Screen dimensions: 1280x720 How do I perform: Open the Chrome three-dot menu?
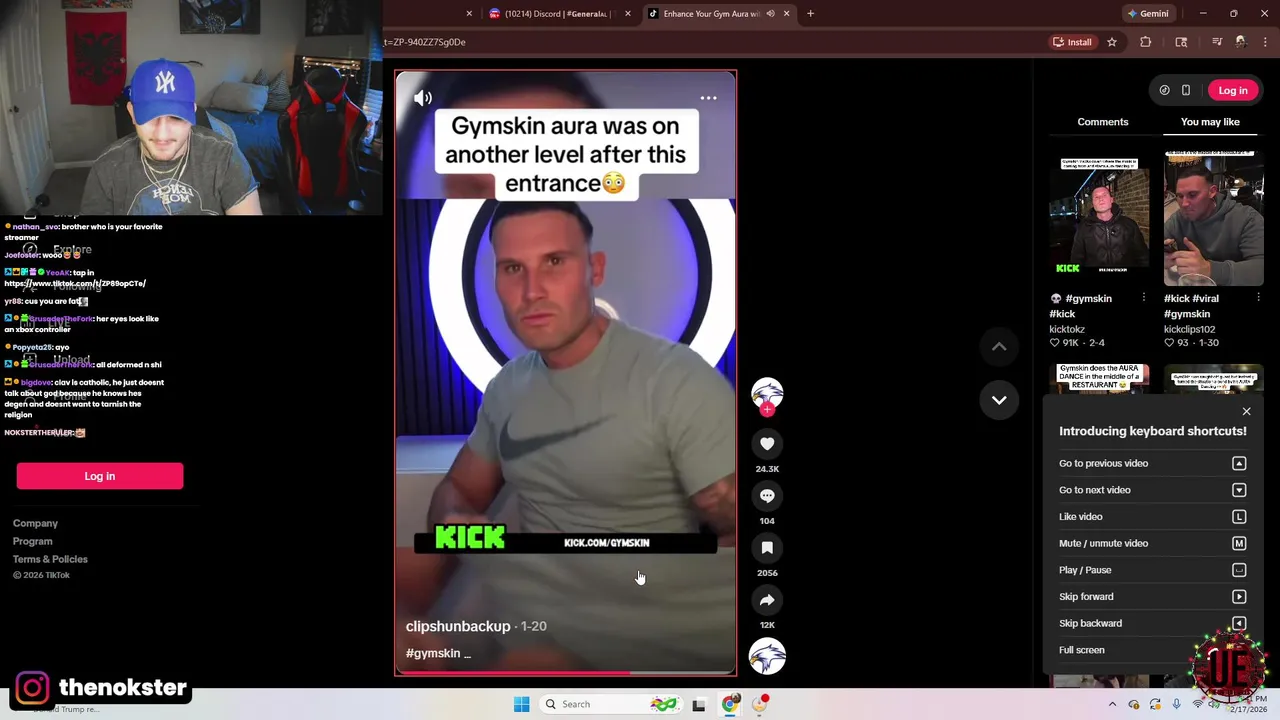[1266, 42]
